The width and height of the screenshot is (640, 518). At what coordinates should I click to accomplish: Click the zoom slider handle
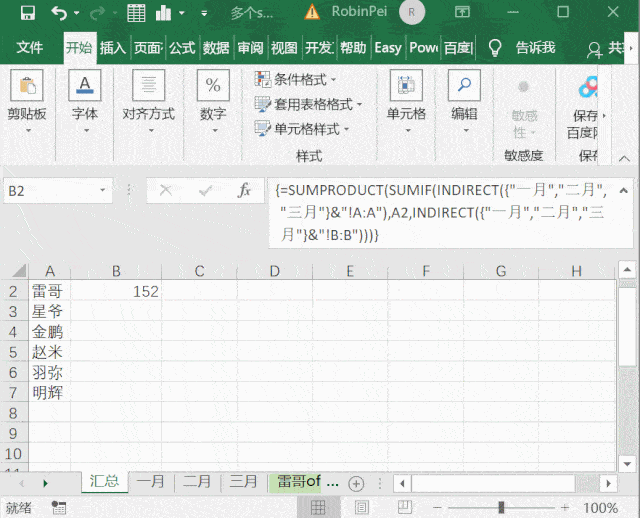(501, 507)
